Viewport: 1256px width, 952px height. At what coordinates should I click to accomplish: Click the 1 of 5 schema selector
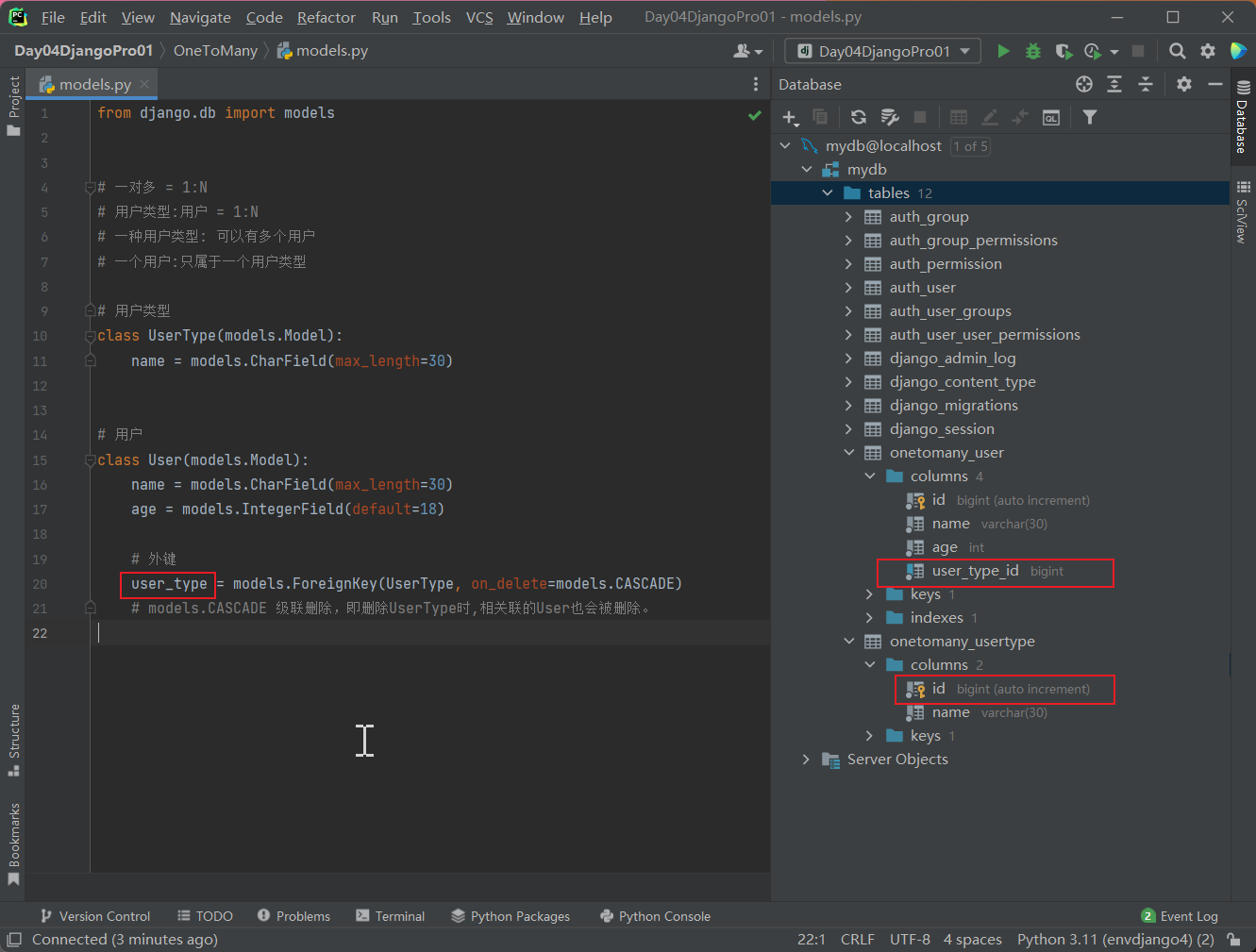(x=970, y=146)
